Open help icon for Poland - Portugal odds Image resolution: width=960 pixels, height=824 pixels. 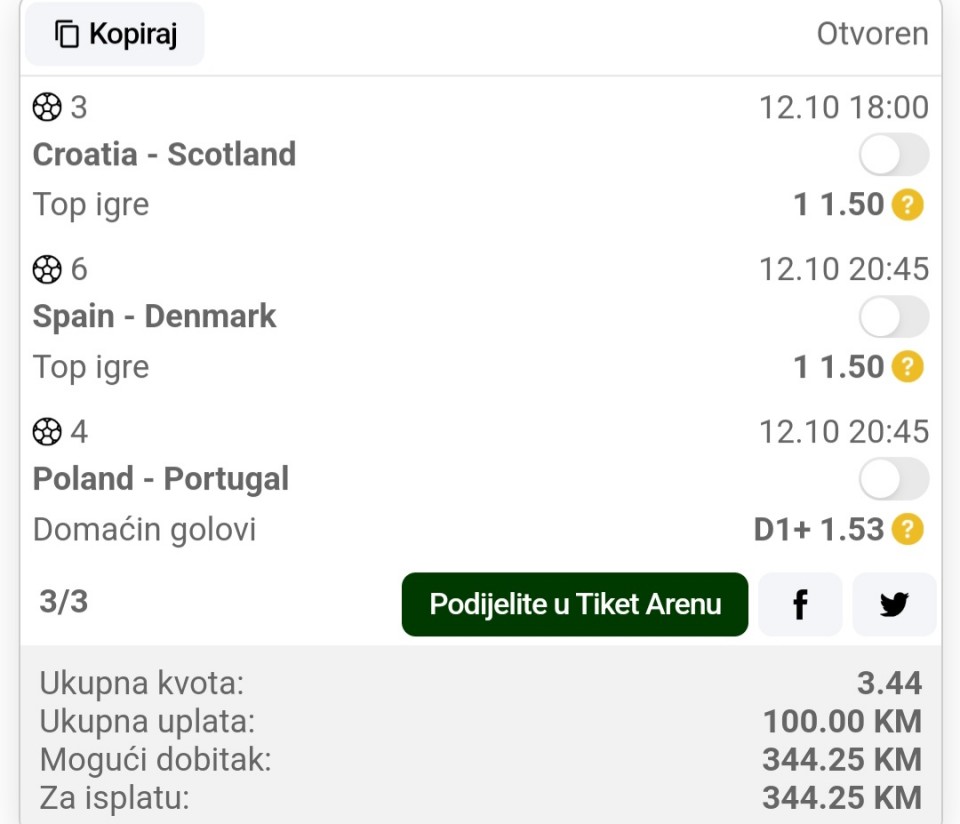907,529
